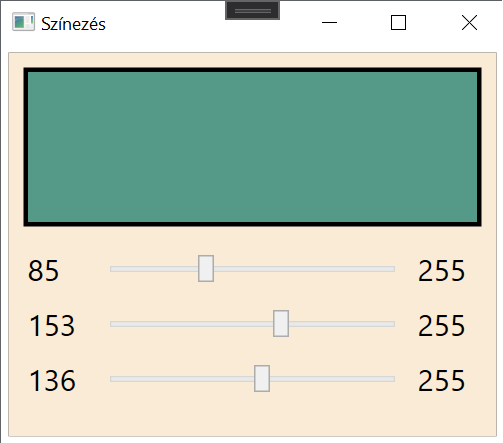Click the 136 value label
The width and height of the screenshot is (503, 443).
click(x=52, y=380)
